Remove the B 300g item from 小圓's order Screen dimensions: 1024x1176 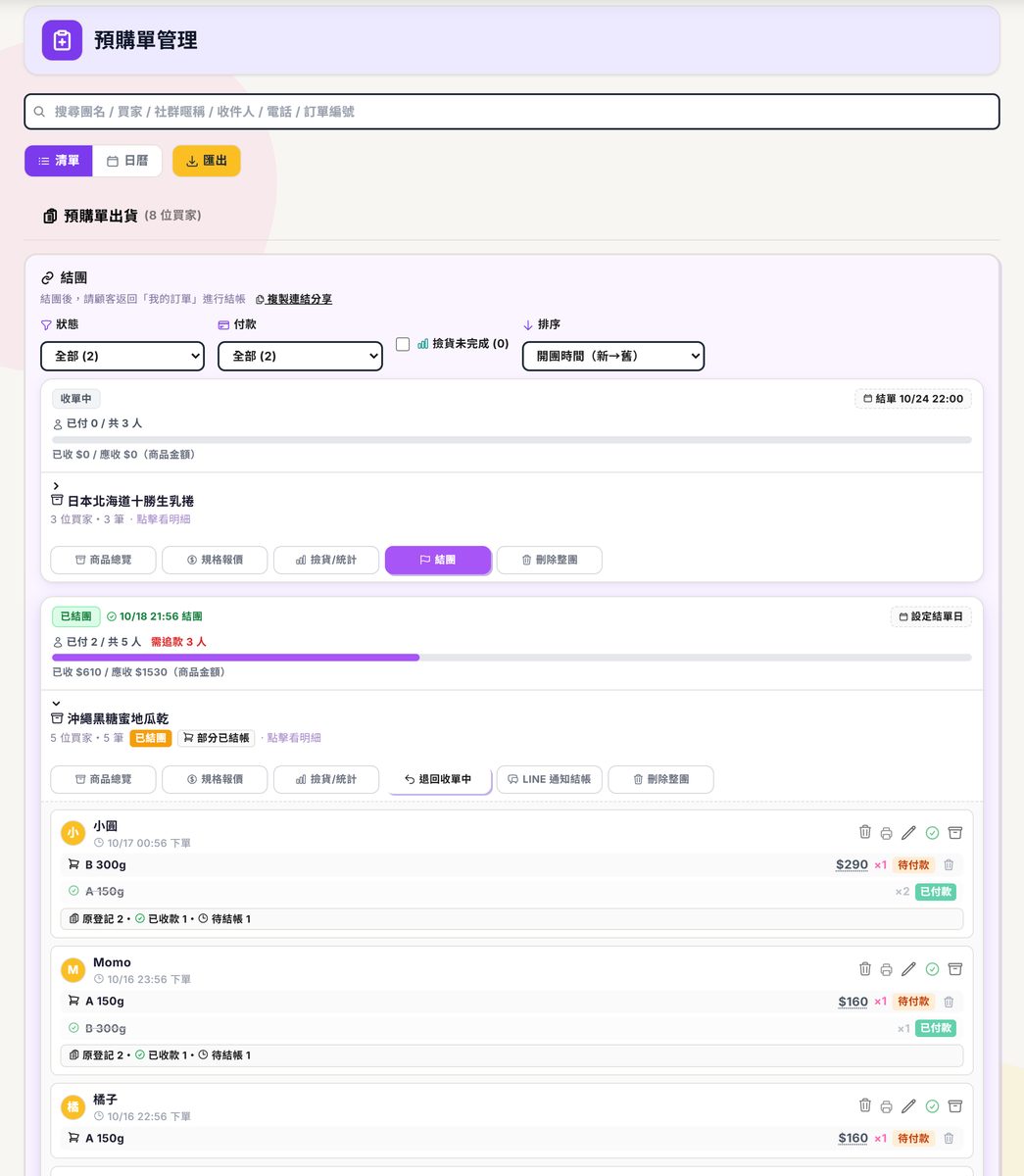949,865
